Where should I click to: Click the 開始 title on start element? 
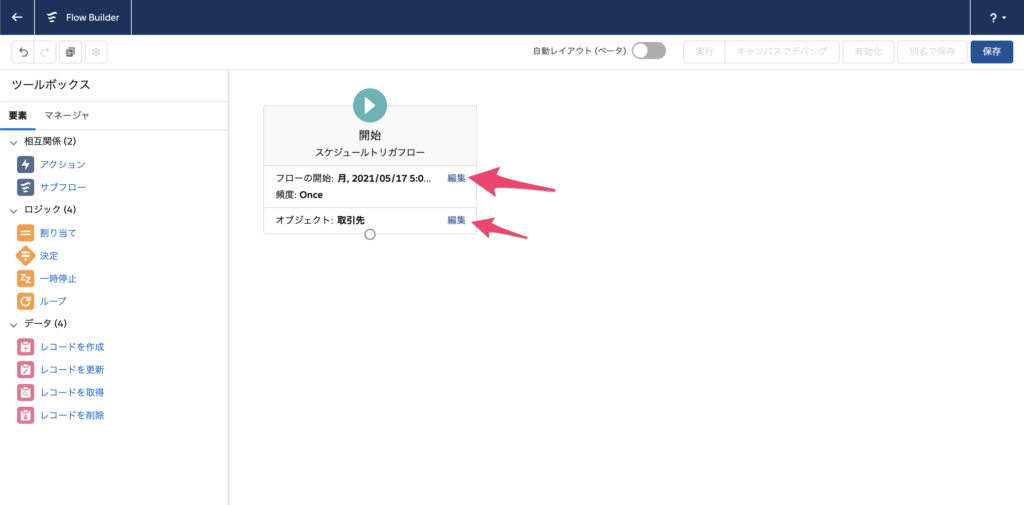370,136
